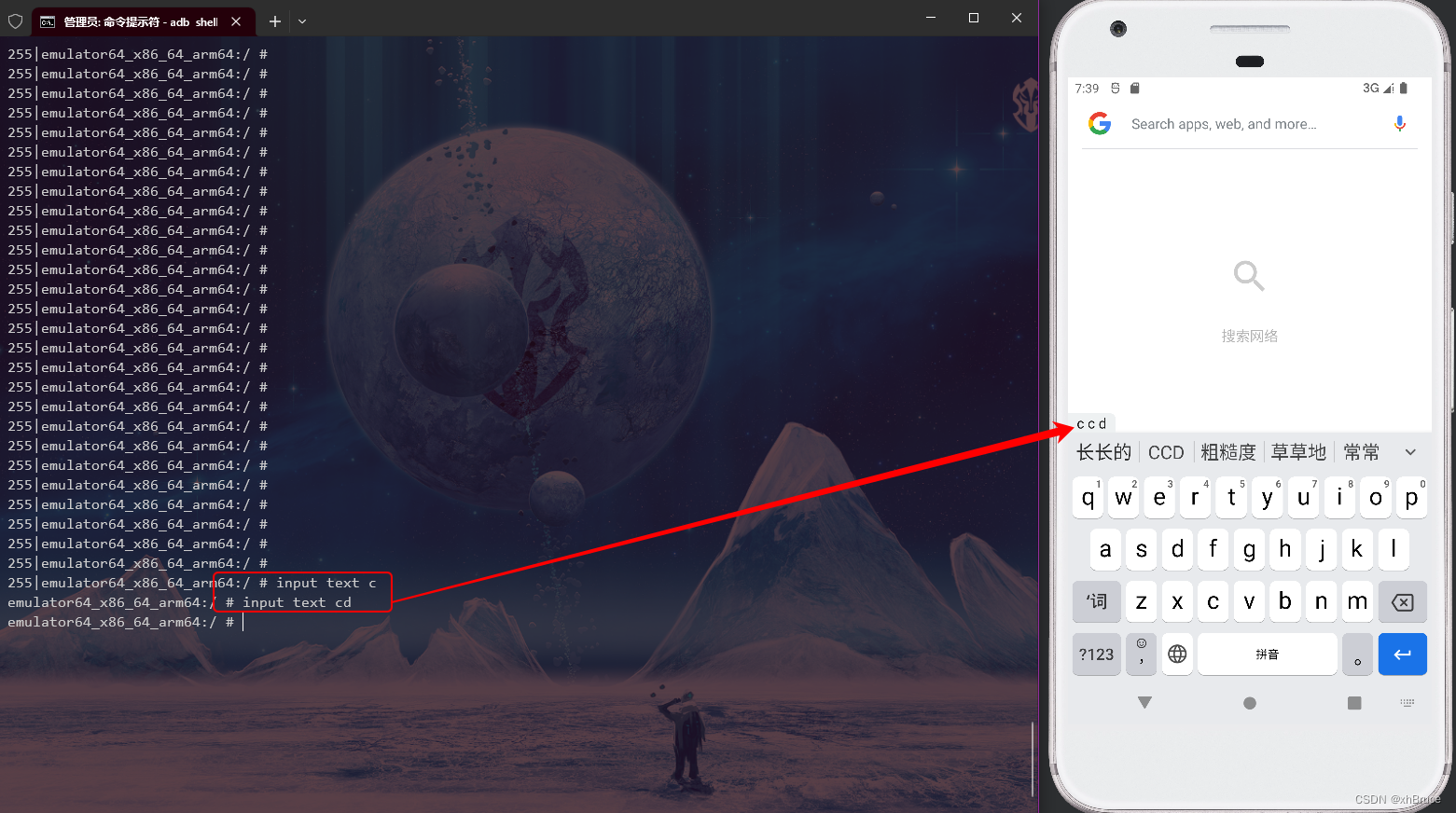Tap the i key on the keyboard

pos(1339,498)
